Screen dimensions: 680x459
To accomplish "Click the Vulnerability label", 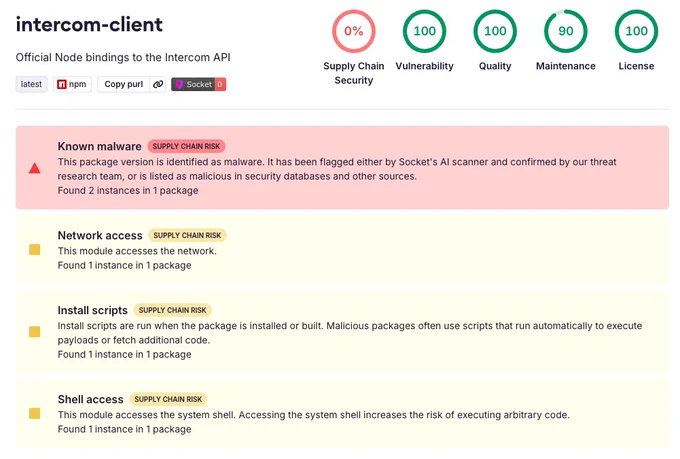I will (424, 66).
